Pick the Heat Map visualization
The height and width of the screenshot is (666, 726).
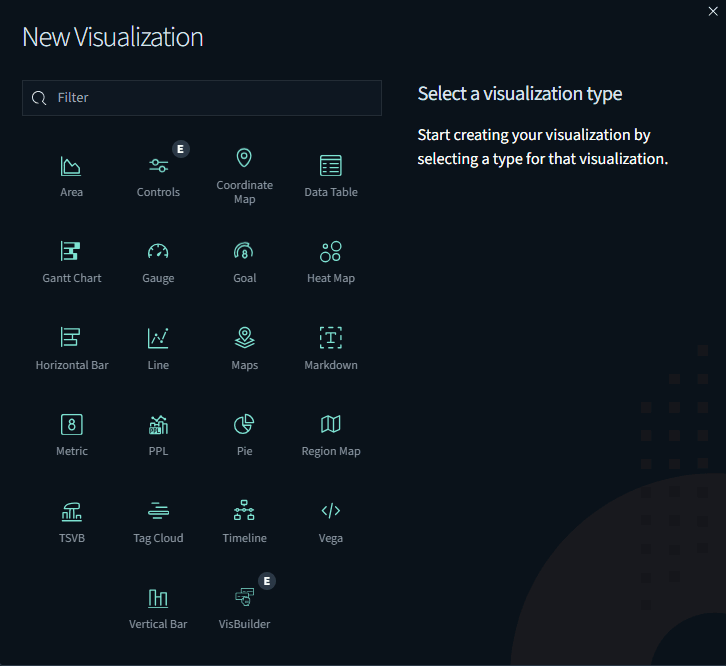point(331,263)
